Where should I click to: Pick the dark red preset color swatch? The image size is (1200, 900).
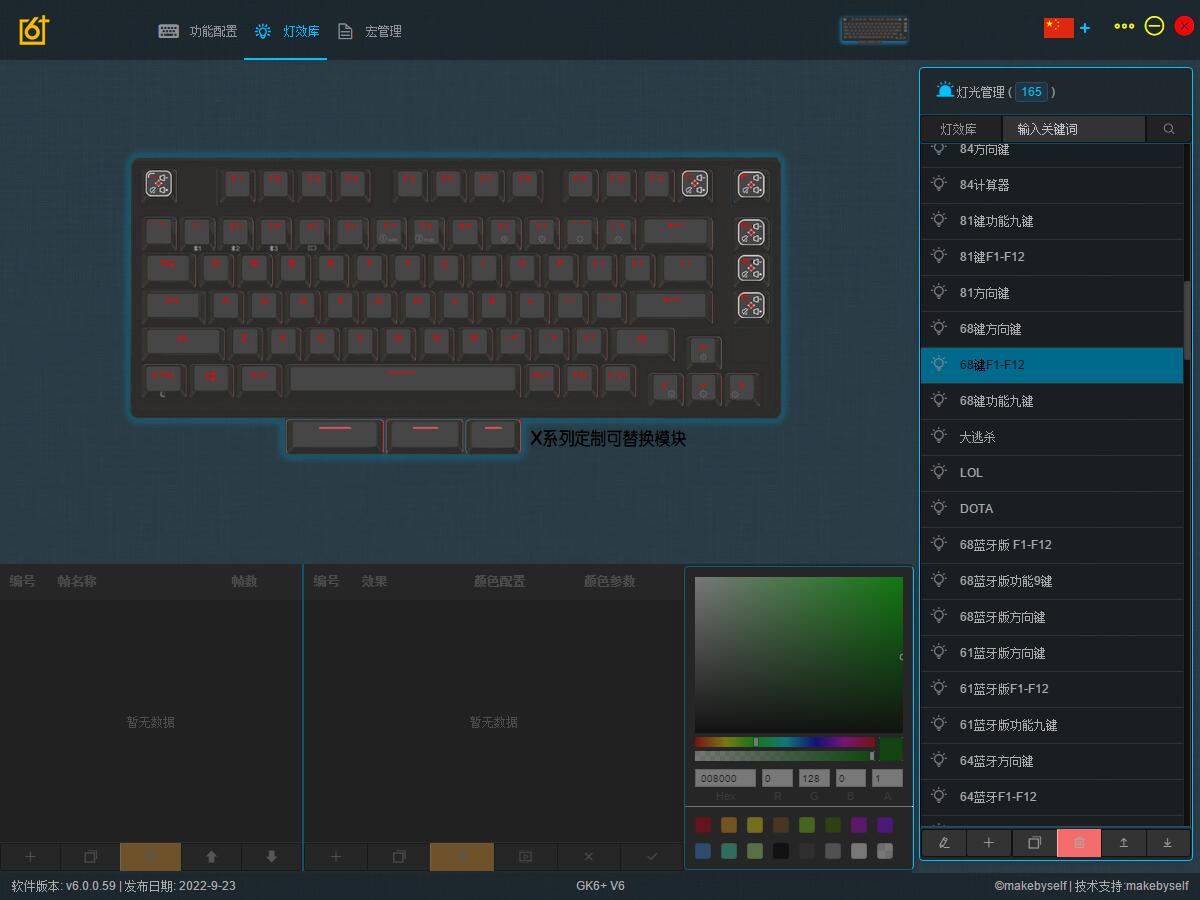[x=703, y=825]
